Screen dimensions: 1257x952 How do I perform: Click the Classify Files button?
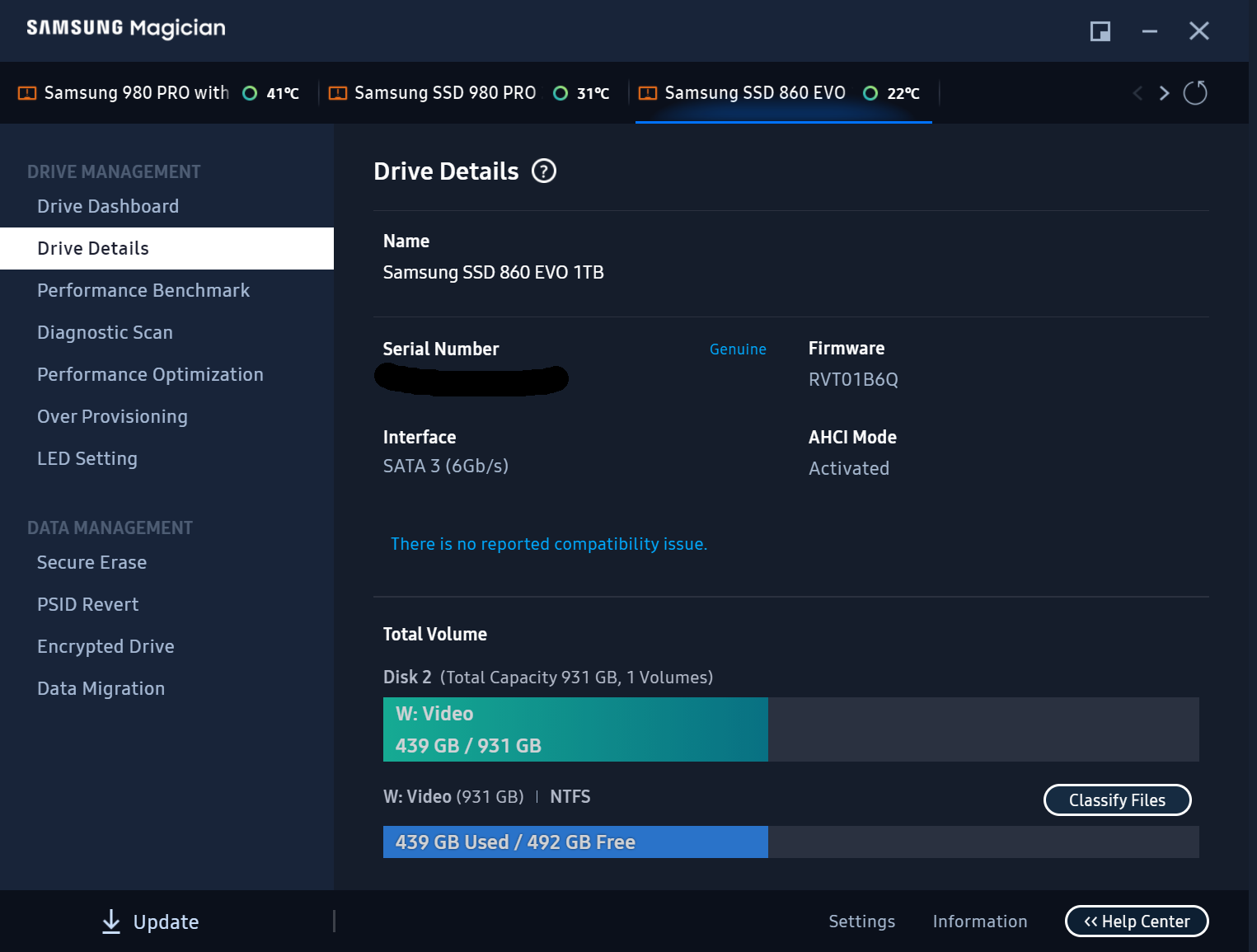[x=1117, y=800]
